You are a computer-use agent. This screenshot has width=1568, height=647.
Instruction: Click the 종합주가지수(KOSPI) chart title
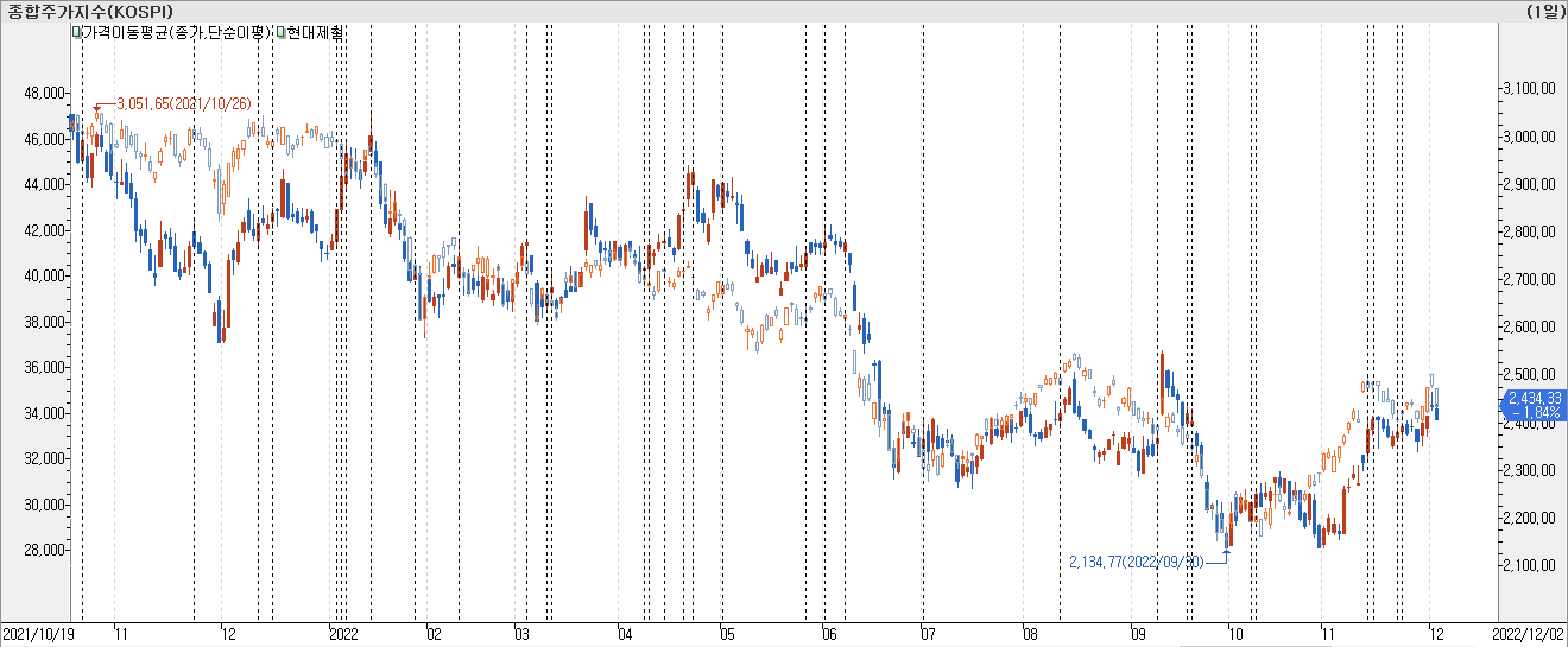[90, 11]
